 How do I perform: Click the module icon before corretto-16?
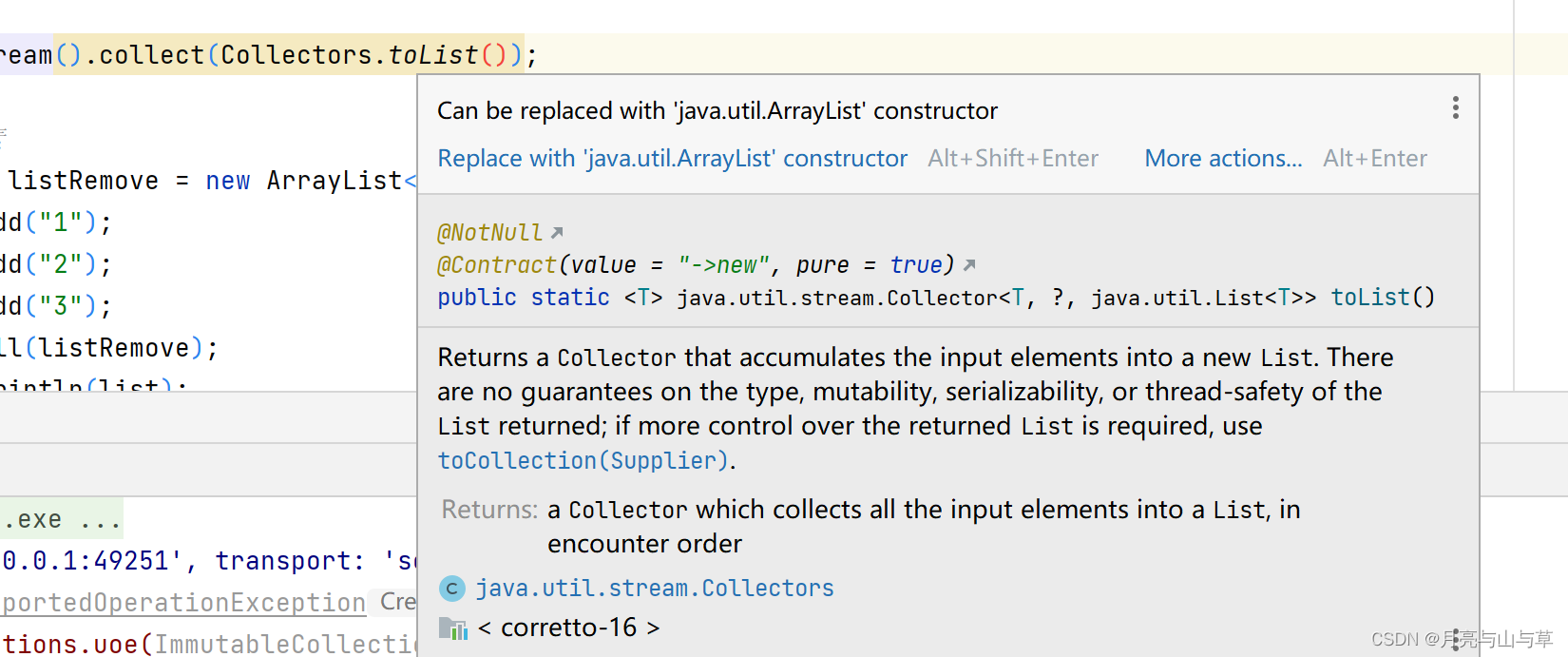coord(453,627)
